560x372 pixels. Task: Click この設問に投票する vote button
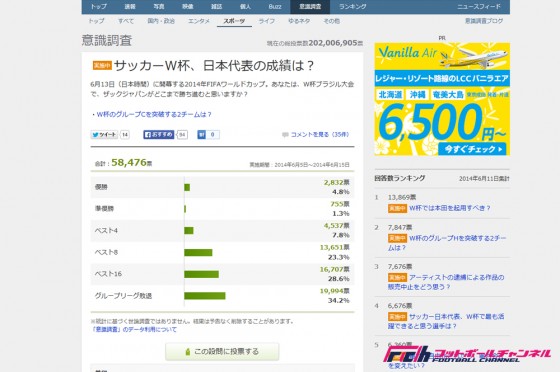[222, 352]
